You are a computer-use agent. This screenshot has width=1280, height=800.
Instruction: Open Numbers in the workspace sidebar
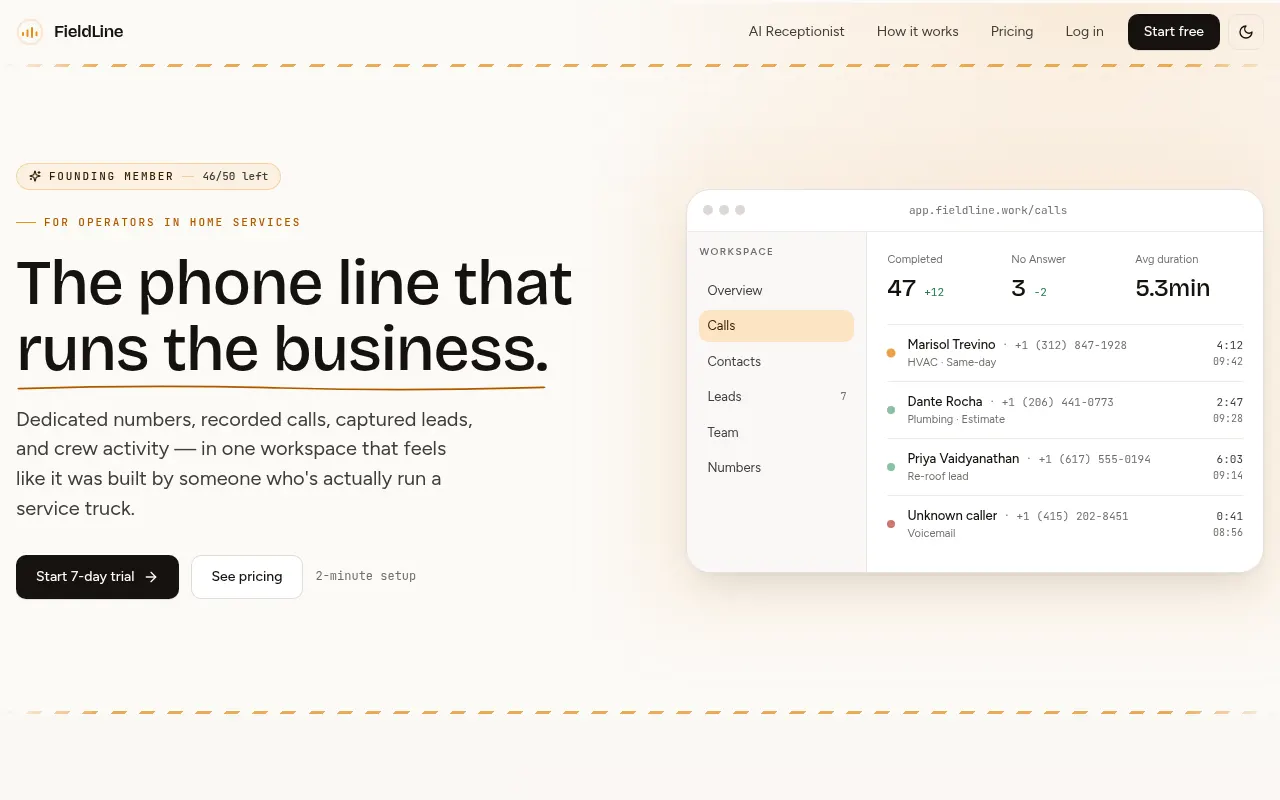click(x=776, y=468)
